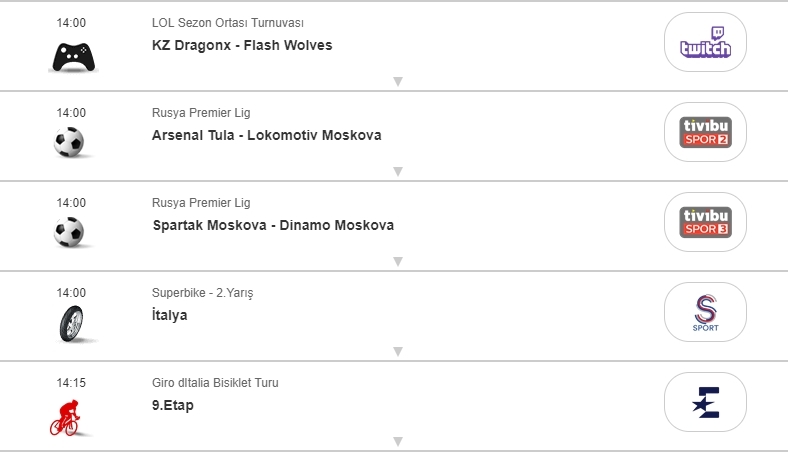Click soccer ball icon beside Arsenal Tula match

tap(69, 143)
